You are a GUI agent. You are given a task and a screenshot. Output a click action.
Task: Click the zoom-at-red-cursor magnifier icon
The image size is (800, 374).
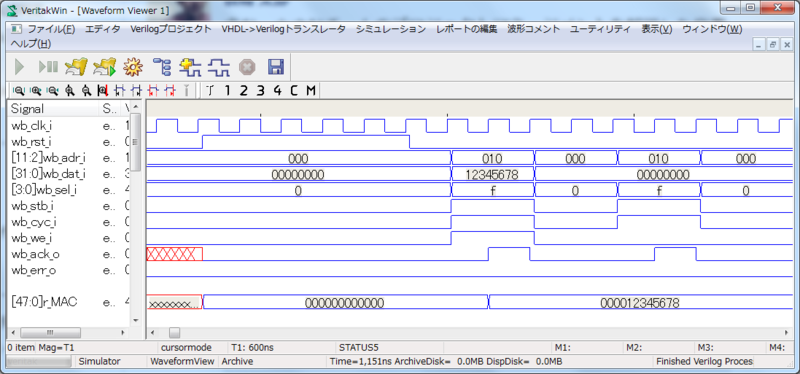pyautogui.click(x=103, y=91)
